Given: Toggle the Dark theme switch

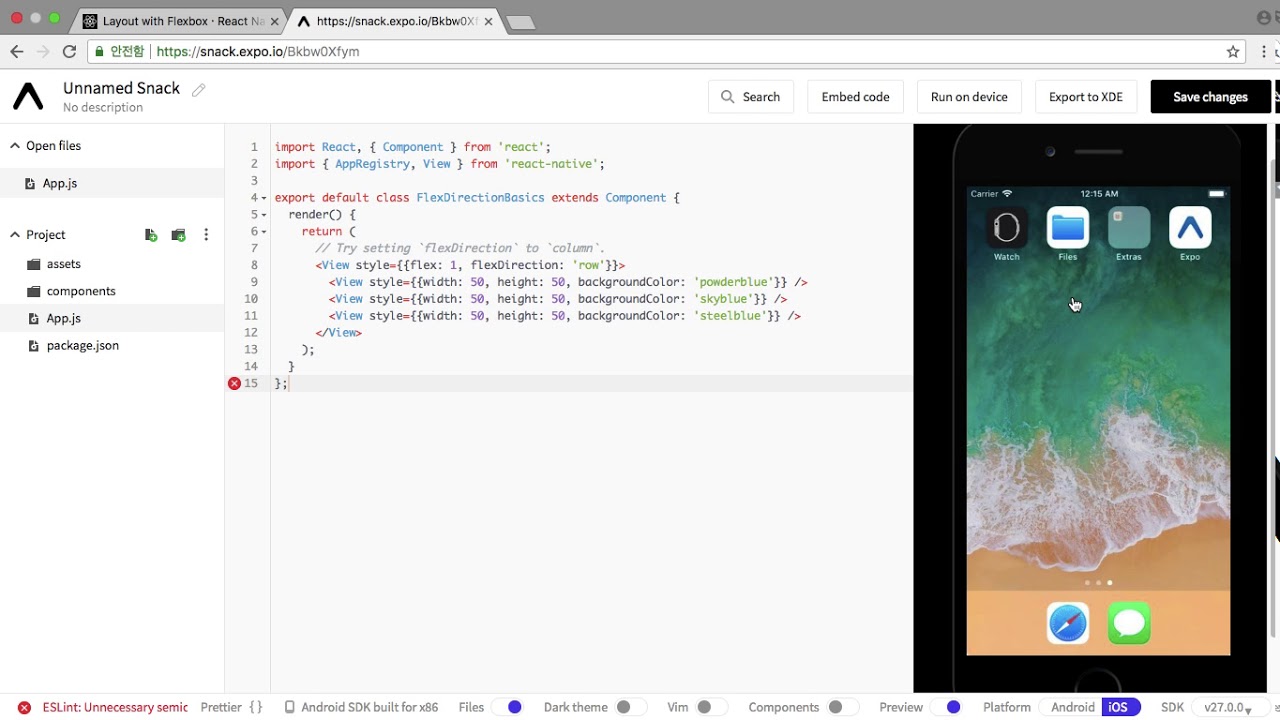Looking at the screenshot, I should (x=630, y=707).
